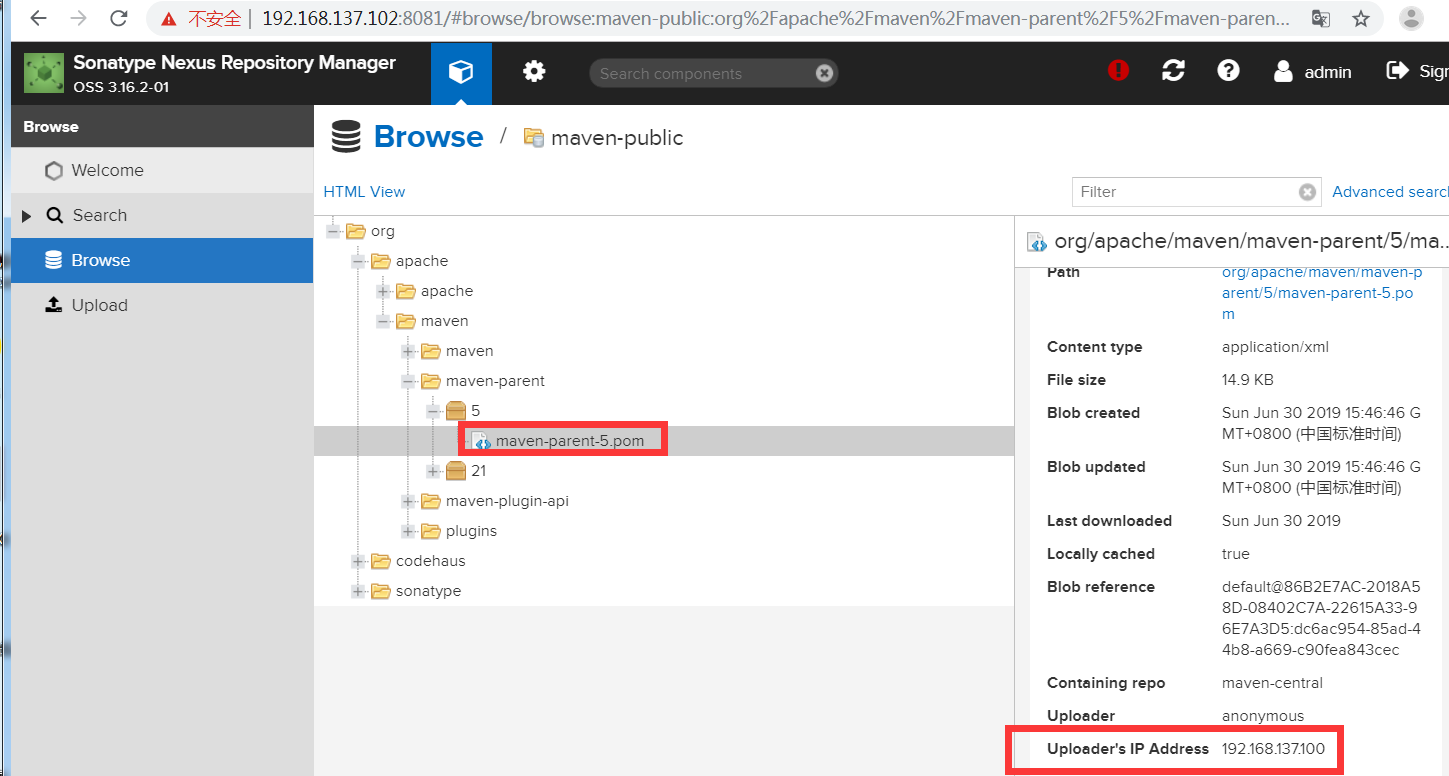
Task: Select the sonatype tree node
Action: point(429,591)
